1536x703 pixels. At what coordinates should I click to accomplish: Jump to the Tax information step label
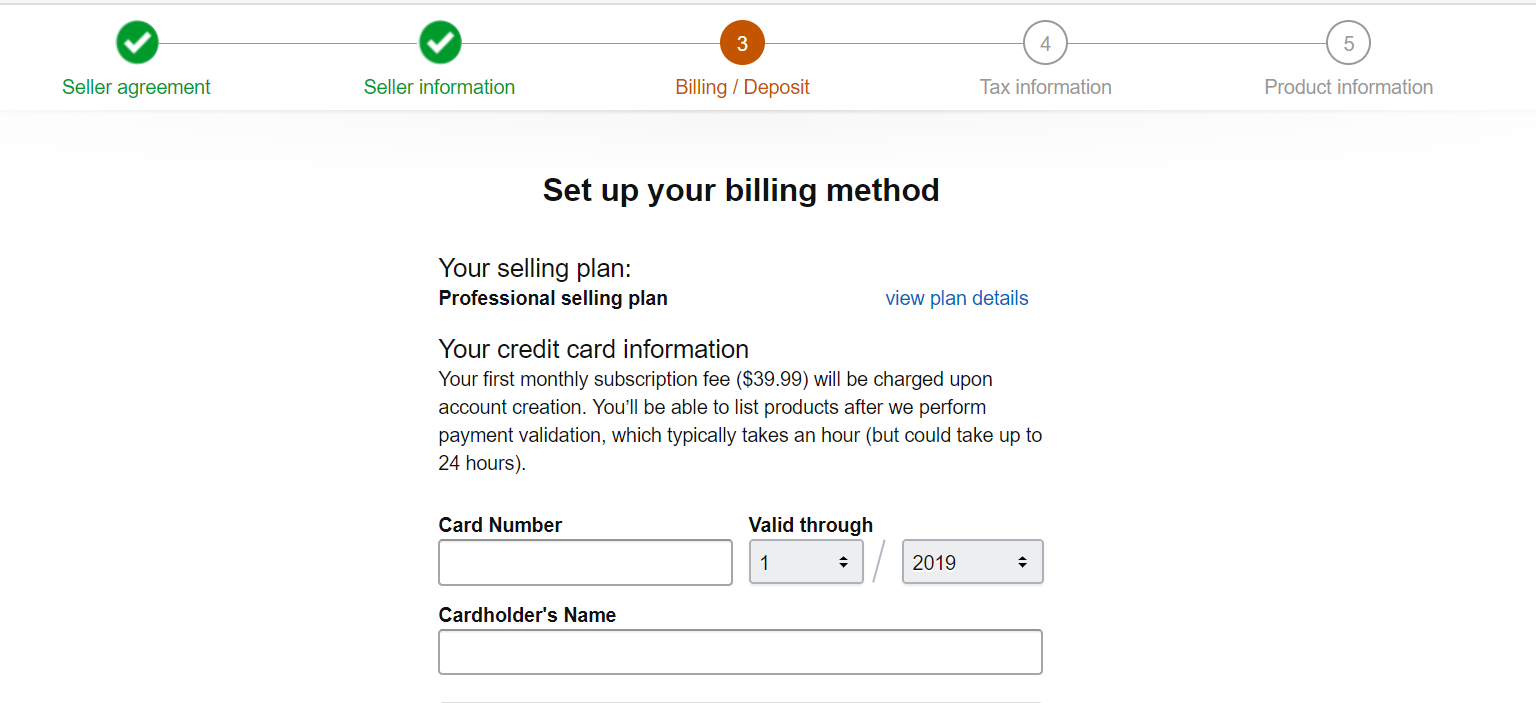(x=1045, y=87)
